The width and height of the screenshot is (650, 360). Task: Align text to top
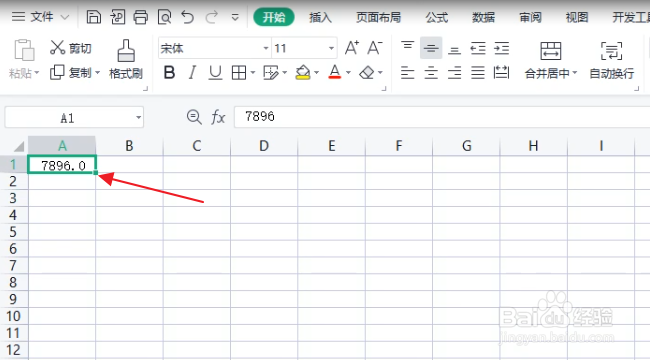pos(407,45)
